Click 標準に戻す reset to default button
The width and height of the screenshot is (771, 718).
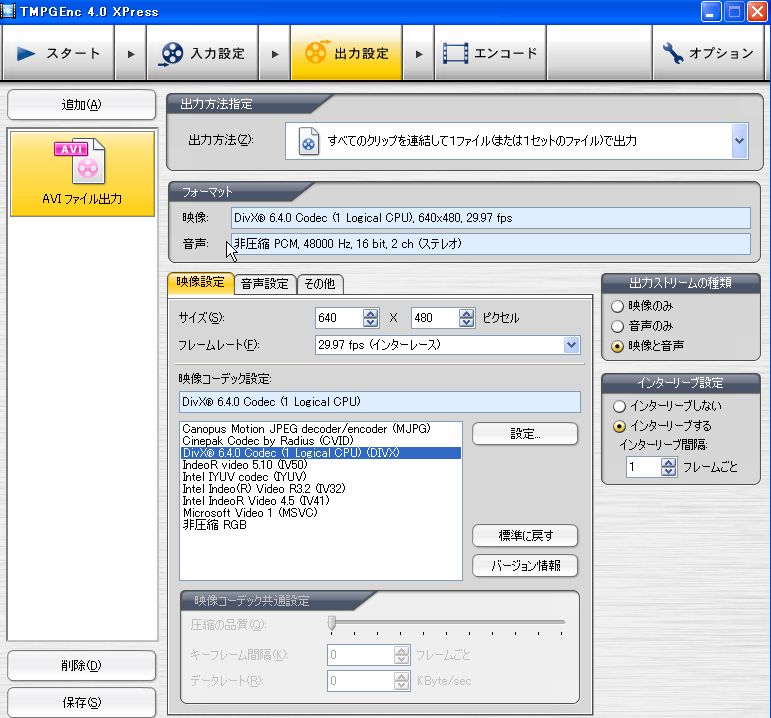[525, 536]
